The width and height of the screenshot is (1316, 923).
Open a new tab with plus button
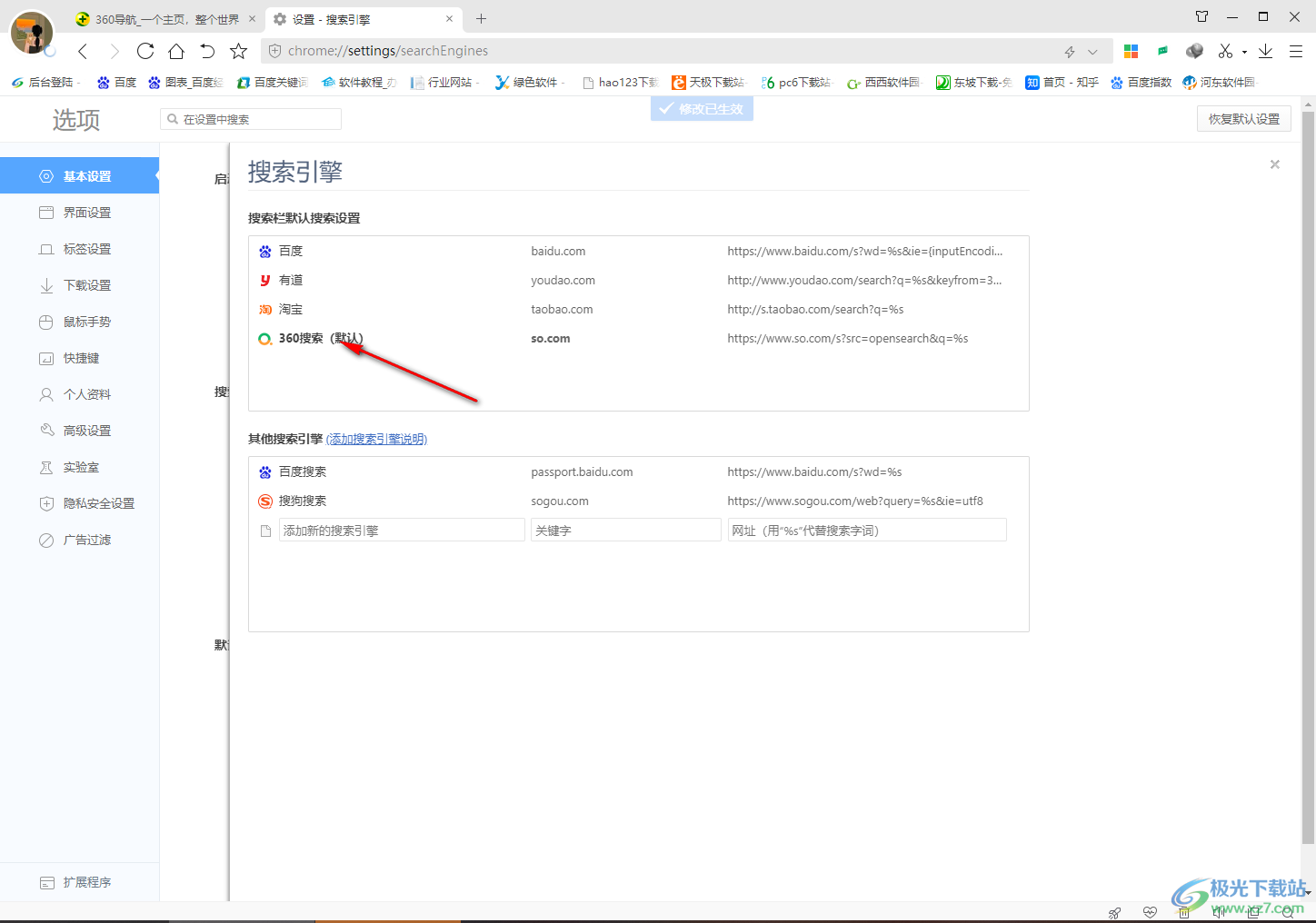point(482,18)
